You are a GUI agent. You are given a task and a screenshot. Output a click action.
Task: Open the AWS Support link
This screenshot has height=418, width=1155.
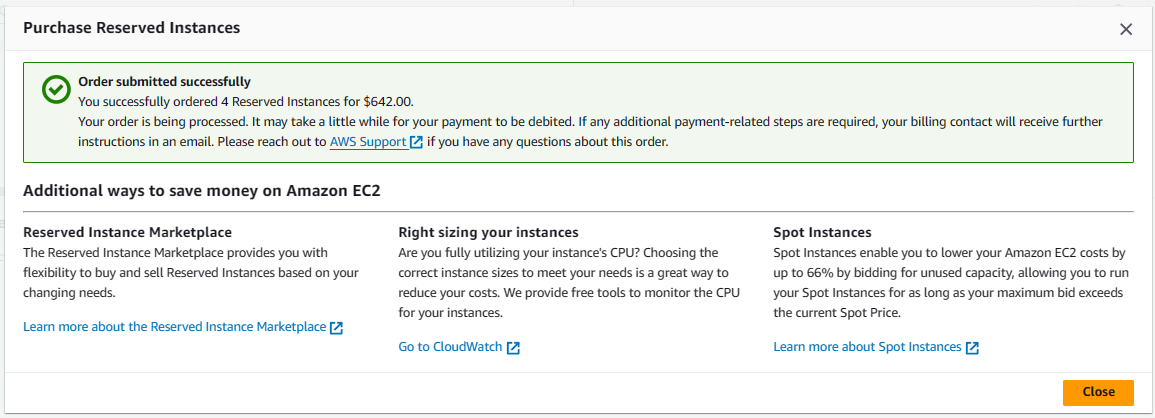click(368, 142)
